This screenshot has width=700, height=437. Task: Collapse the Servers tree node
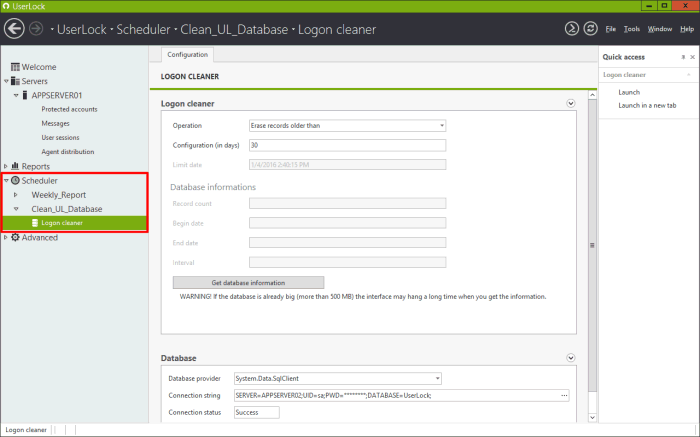coord(6,81)
